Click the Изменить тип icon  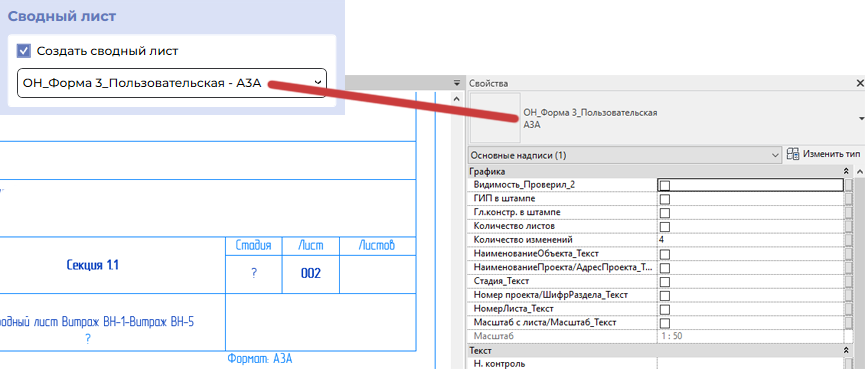coord(793,154)
